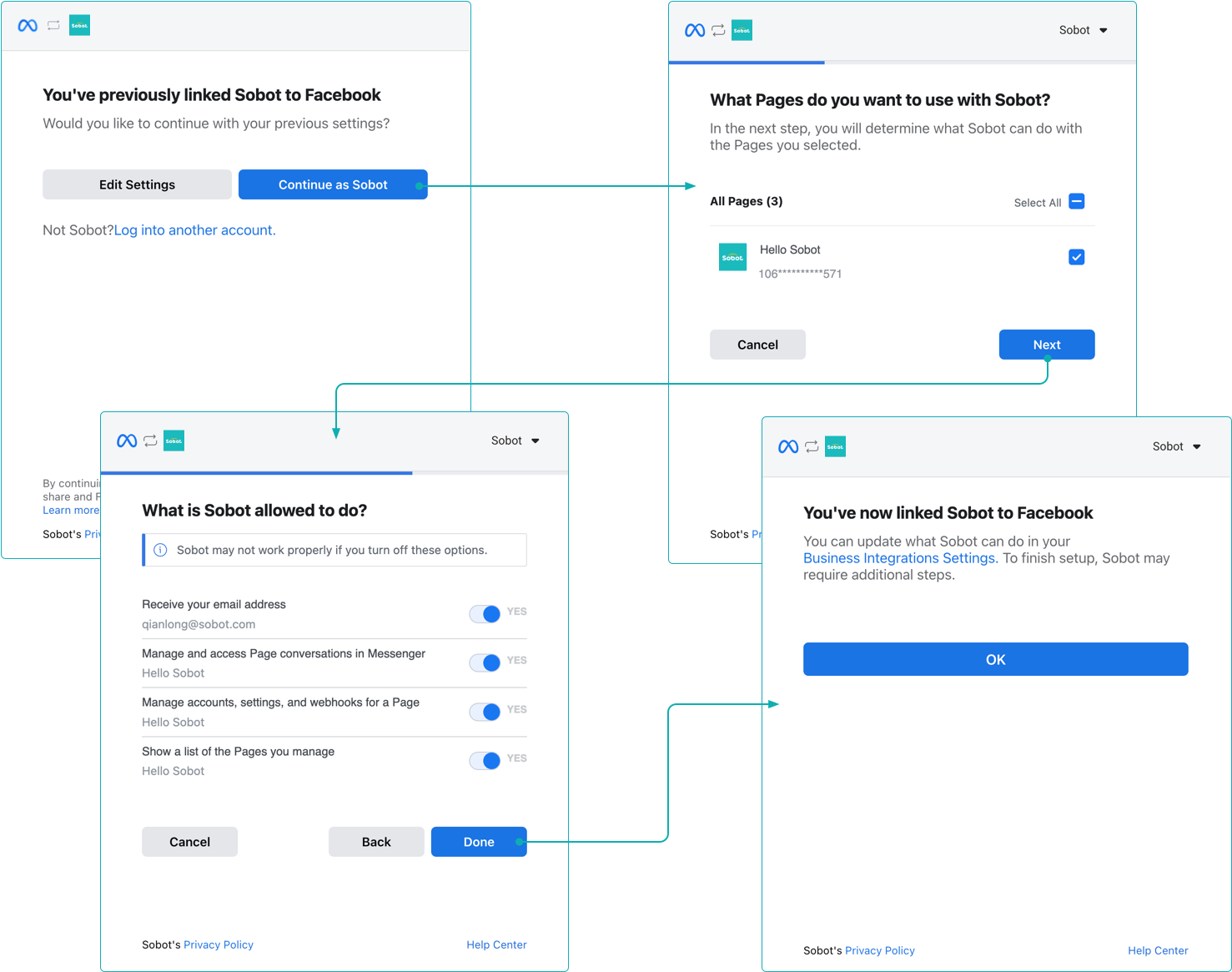This screenshot has height=972, width=1232.
Task: Click the Edit Settings button
Action: click(x=137, y=184)
